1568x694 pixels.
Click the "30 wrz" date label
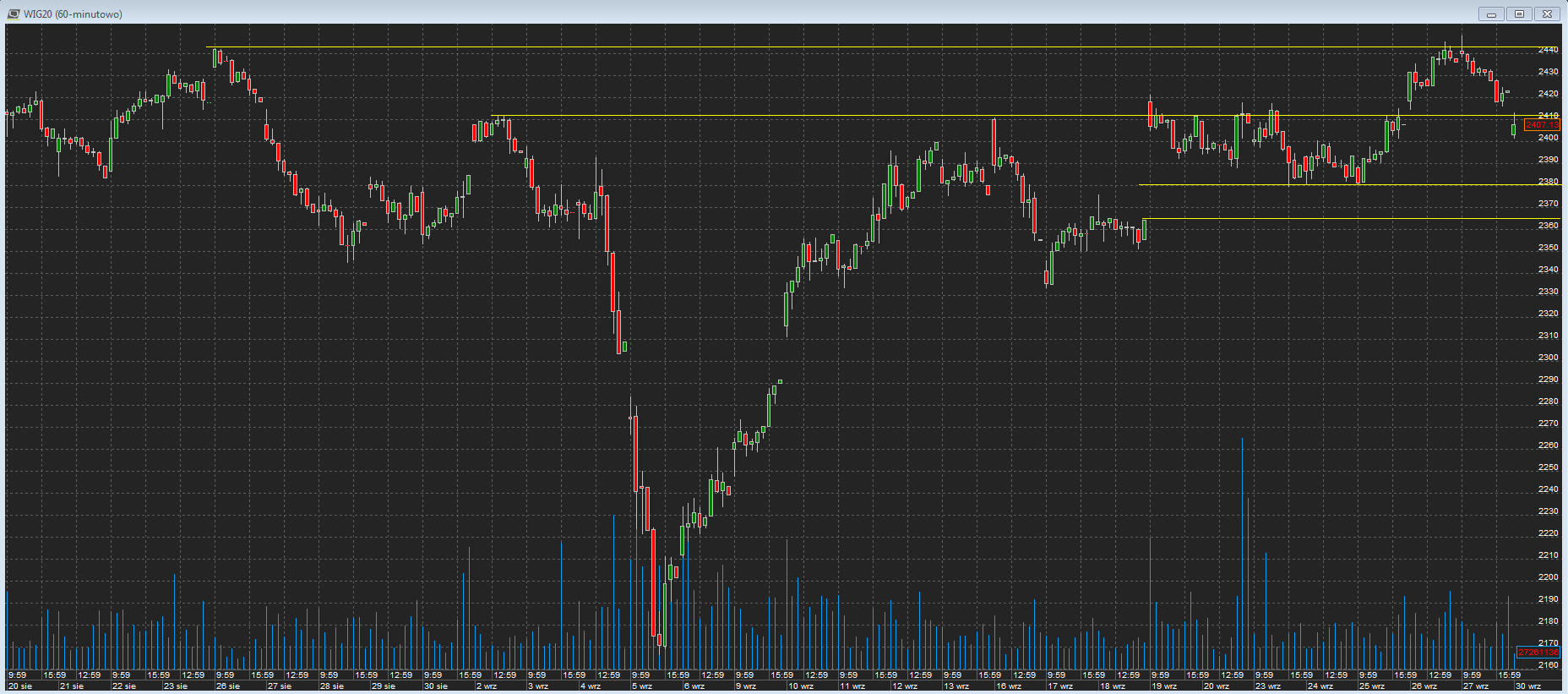pos(1528,686)
